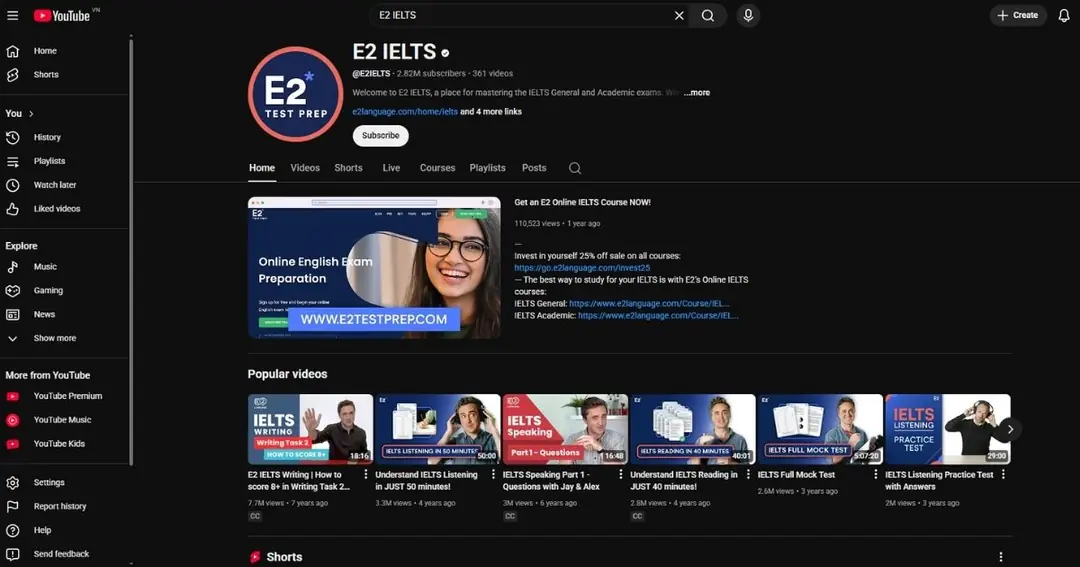Click the E2 Test Prep channel avatar

(x=295, y=94)
